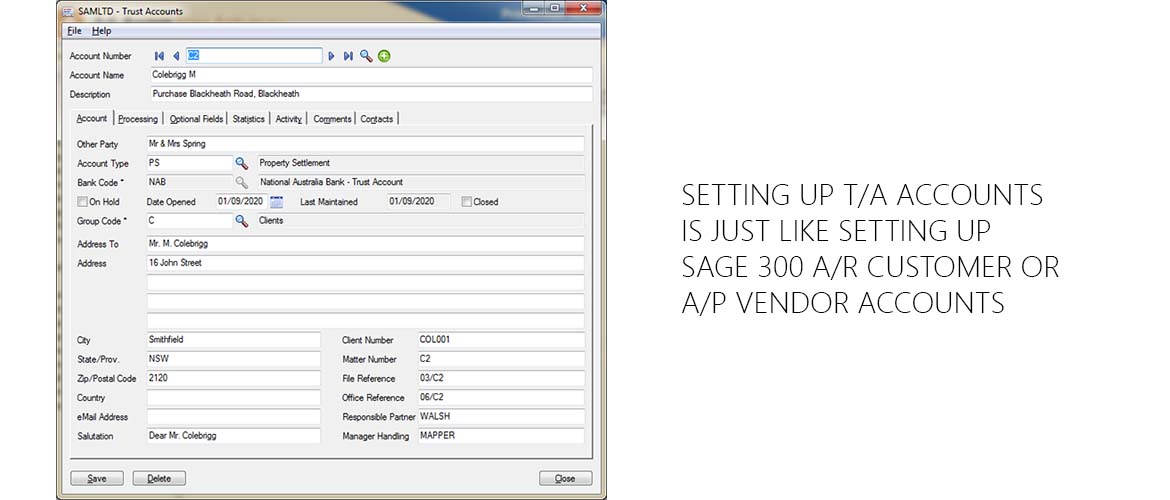Open the File menu

pyautogui.click(x=74, y=31)
